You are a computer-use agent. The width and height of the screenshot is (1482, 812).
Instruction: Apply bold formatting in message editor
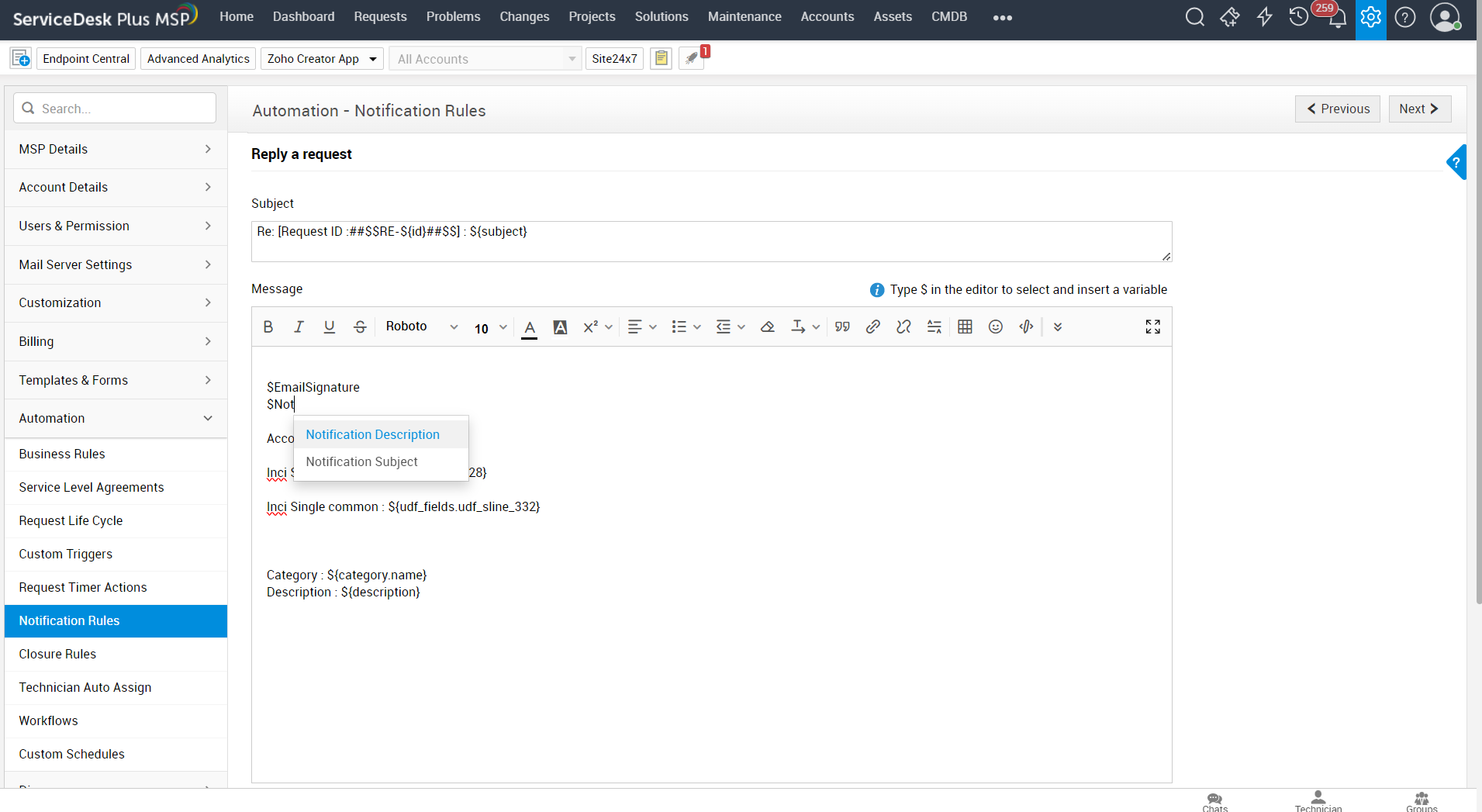tap(268, 327)
